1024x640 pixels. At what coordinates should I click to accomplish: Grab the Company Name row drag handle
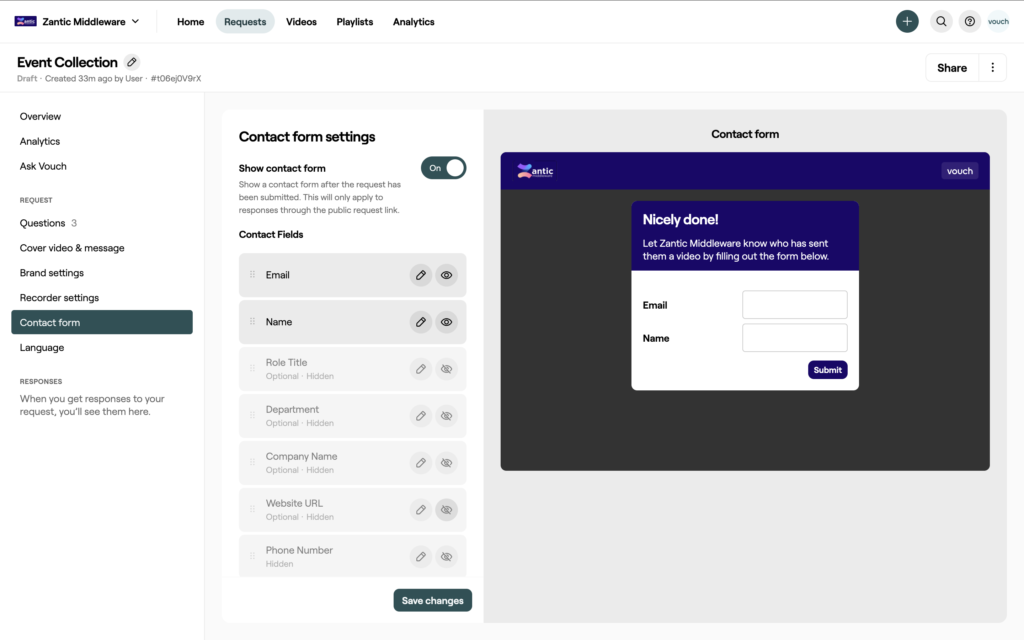tap(252, 463)
